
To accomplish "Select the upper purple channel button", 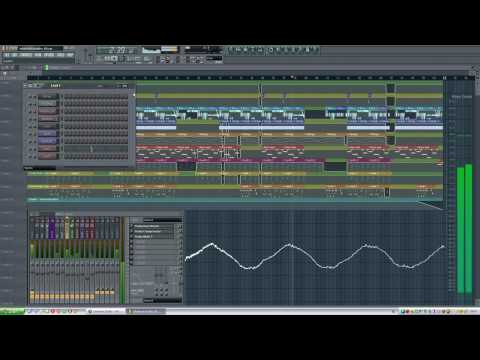I will 48,134.
